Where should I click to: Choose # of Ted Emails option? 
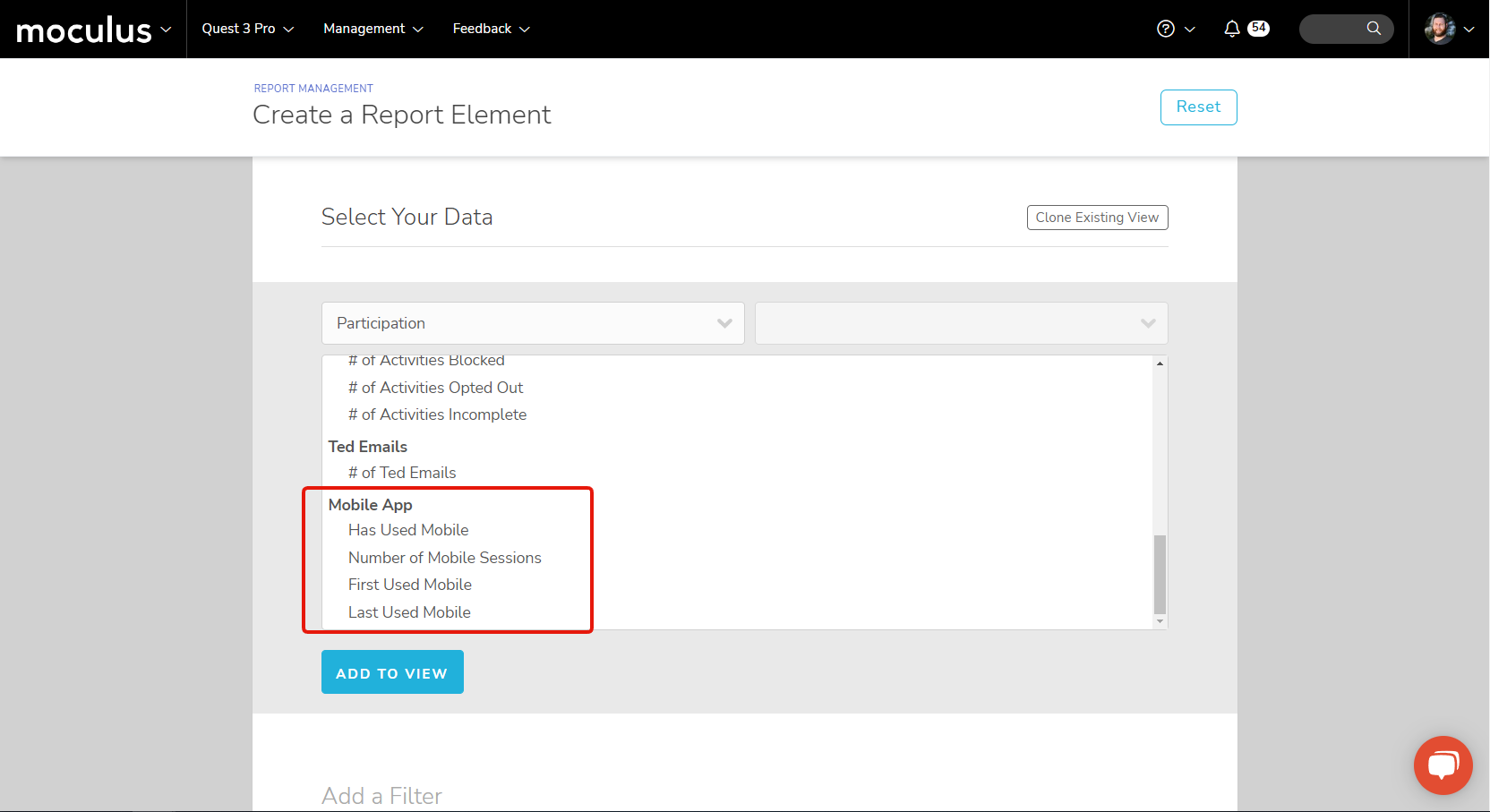[x=402, y=473]
